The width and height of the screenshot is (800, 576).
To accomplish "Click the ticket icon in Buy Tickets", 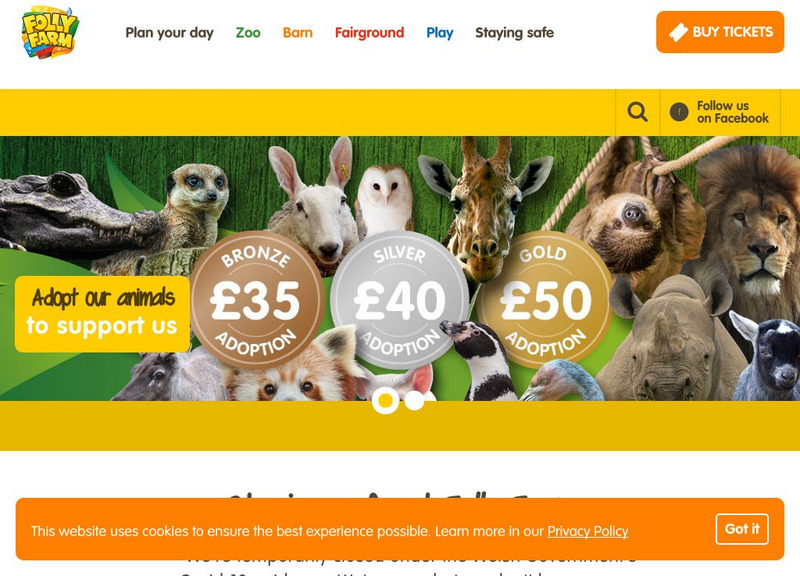I will click(x=678, y=32).
